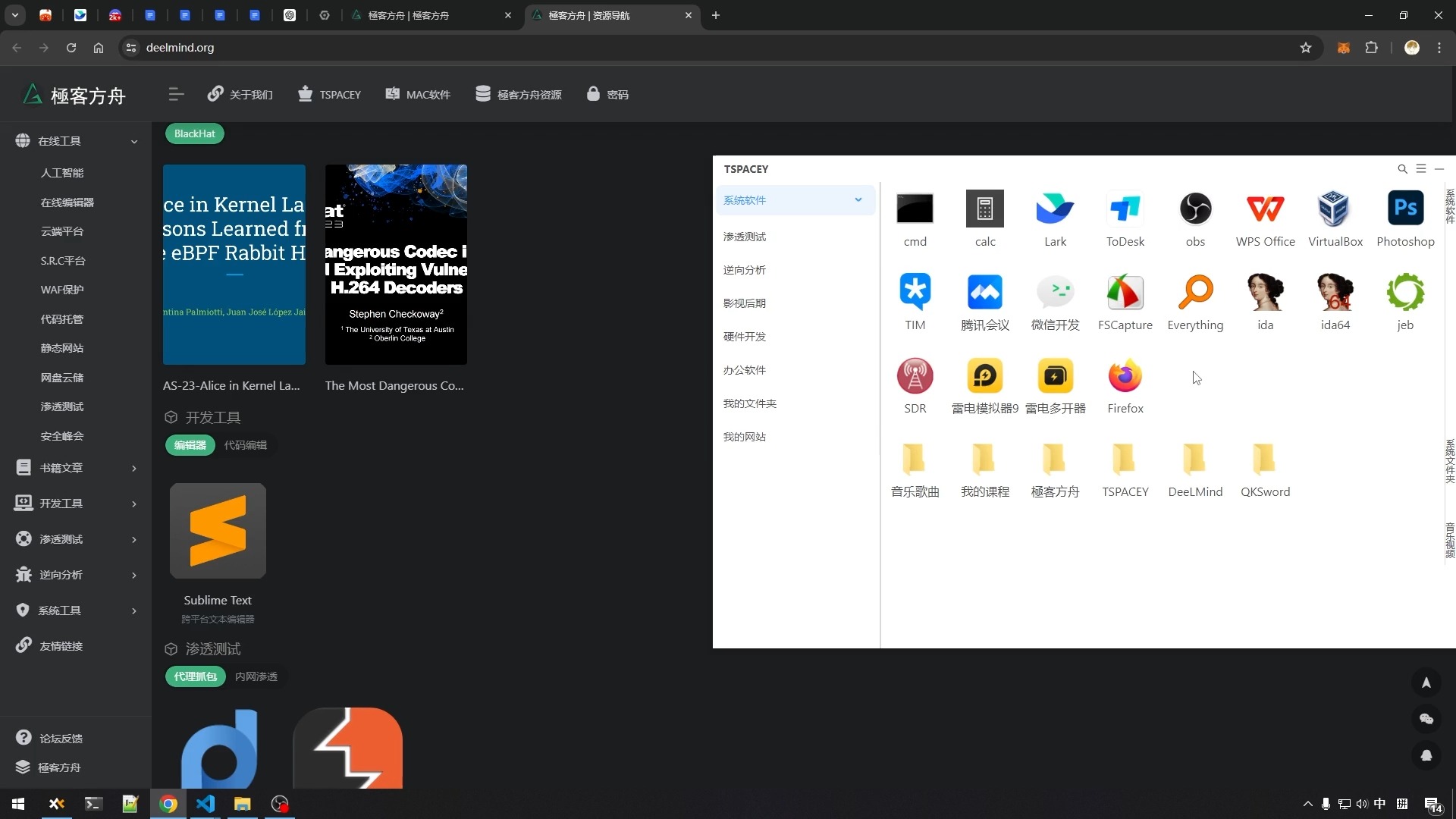Open 微信开发 tool icon
This screenshot has width=1456, height=819.
(x=1055, y=293)
